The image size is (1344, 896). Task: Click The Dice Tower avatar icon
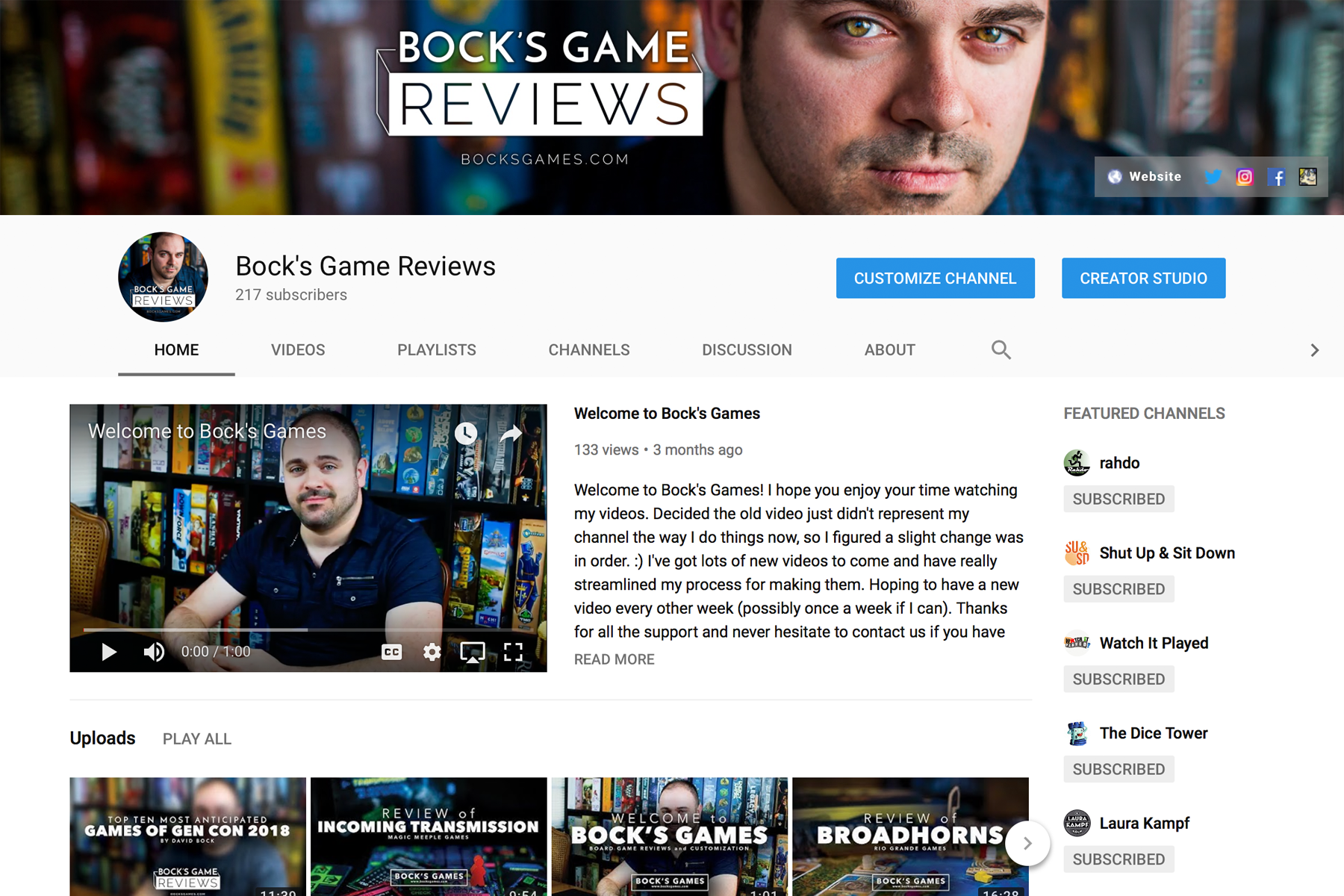click(x=1077, y=733)
